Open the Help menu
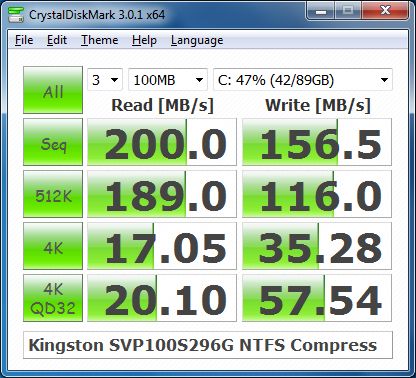 [x=144, y=40]
